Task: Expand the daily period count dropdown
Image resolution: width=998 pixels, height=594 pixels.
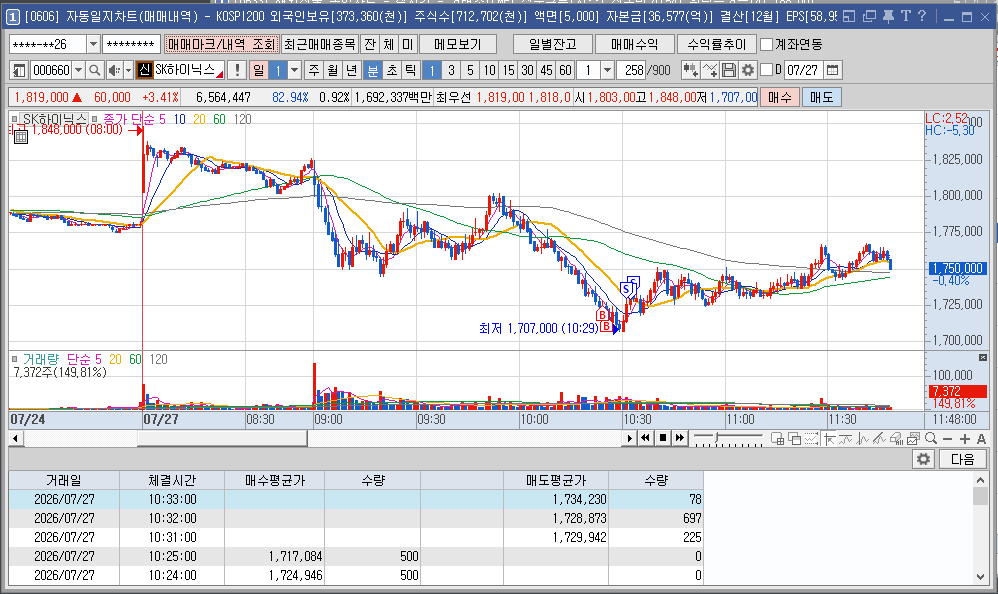Action: [x=294, y=70]
